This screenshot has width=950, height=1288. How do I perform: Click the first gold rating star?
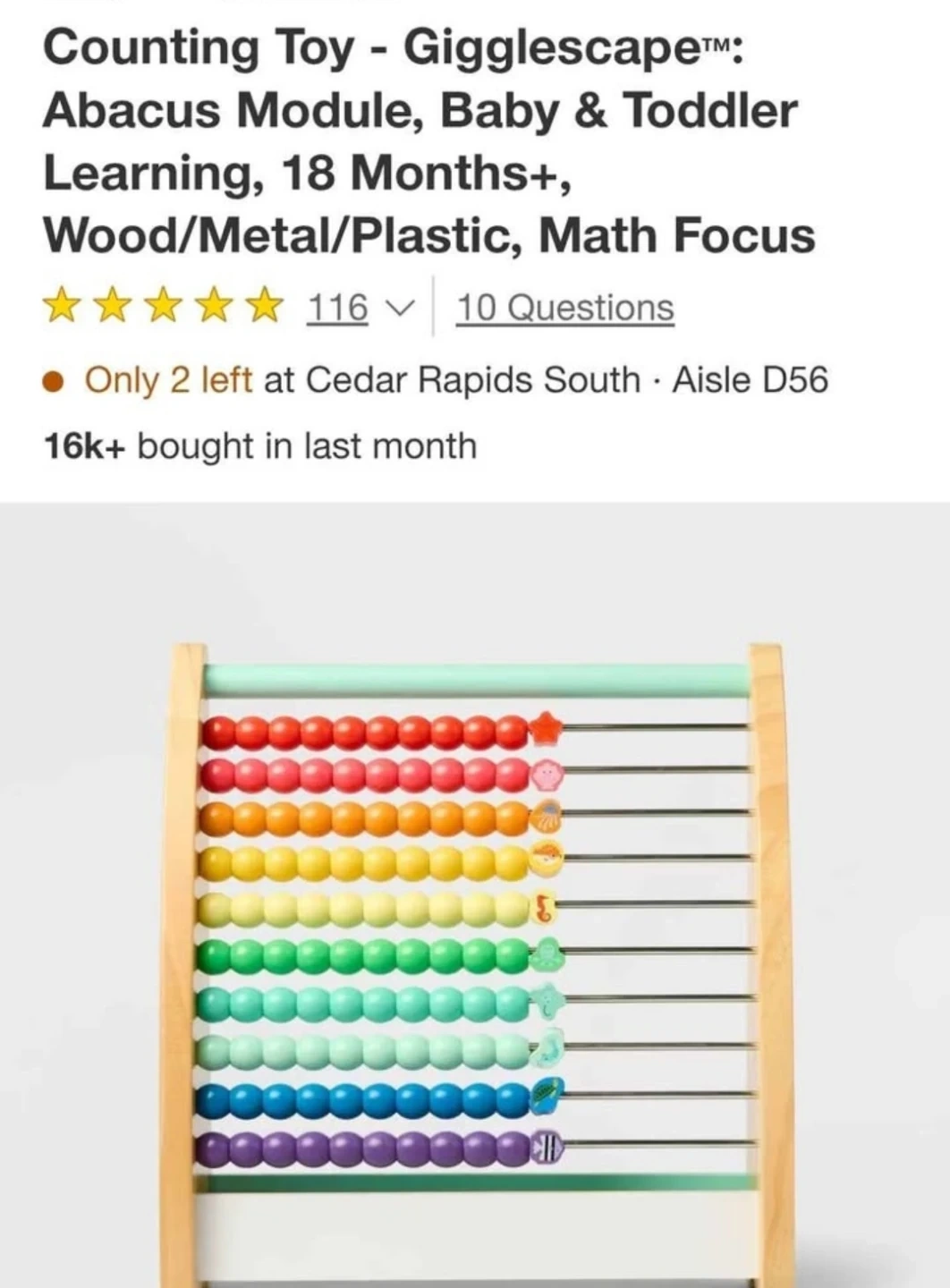[62, 306]
